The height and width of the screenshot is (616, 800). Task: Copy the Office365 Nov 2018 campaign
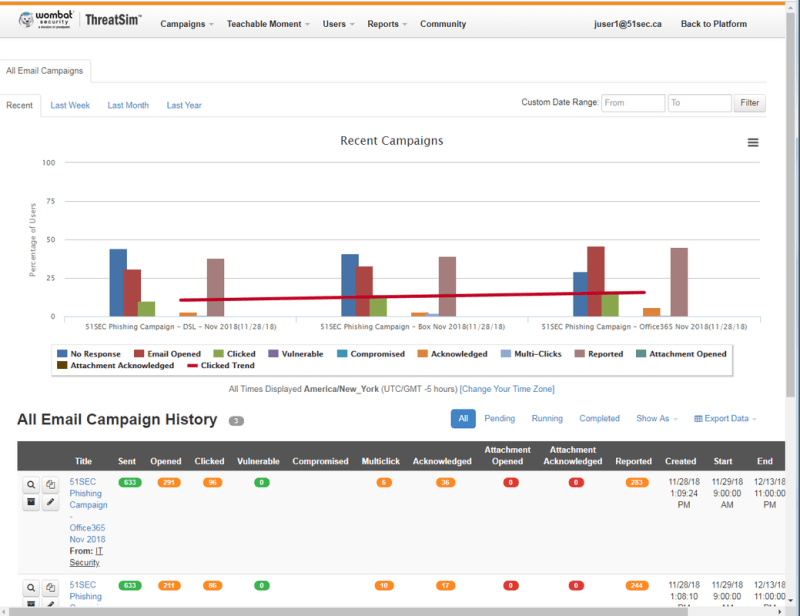(x=50, y=484)
